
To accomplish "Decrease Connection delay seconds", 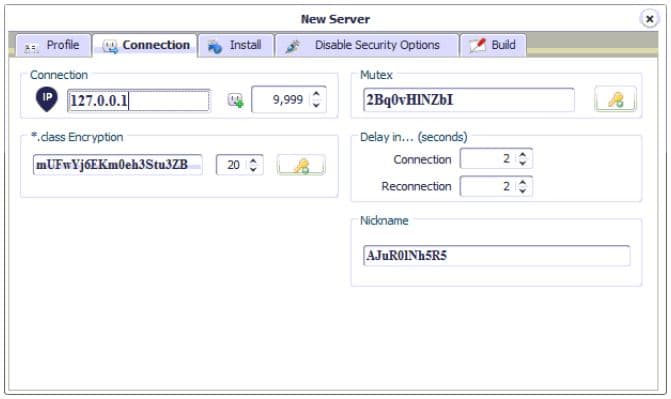I will tap(523, 163).
